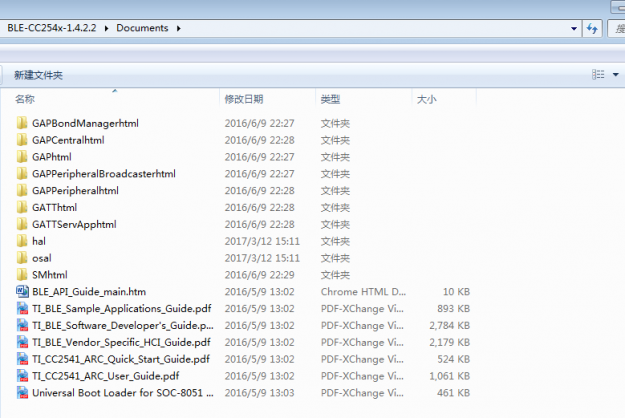Image resolution: width=625 pixels, height=418 pixels.
Task: Select the GAPCentralhtml folder name
Action: (68, 140)
